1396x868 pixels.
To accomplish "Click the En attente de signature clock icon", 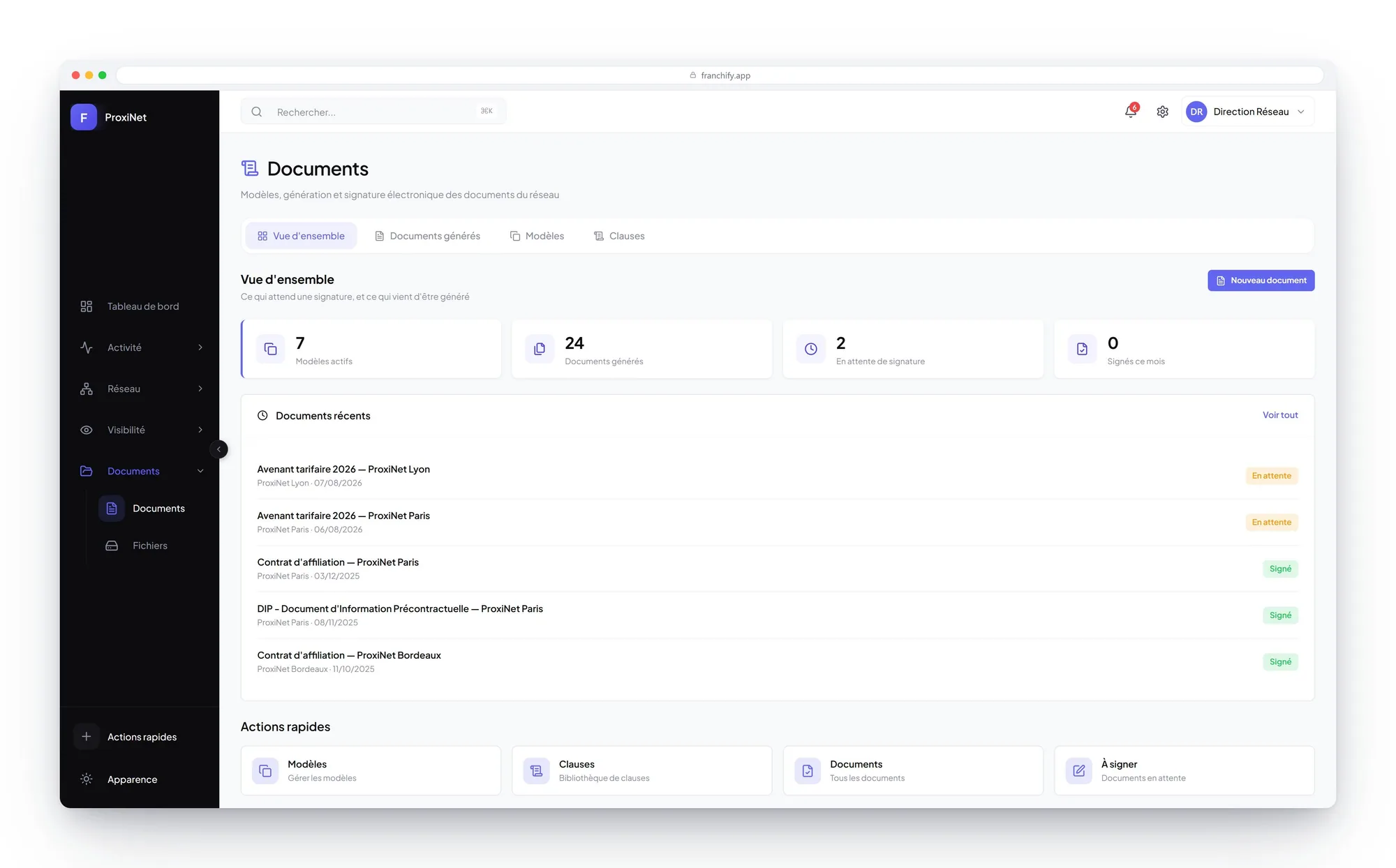I will point(811,349).
